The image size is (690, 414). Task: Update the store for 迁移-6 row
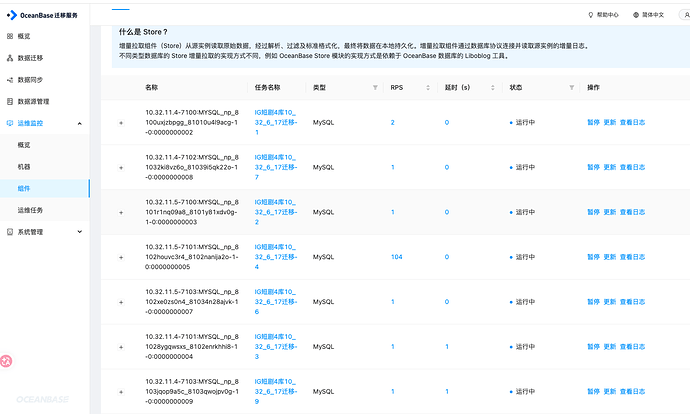(x=609, y=302)
